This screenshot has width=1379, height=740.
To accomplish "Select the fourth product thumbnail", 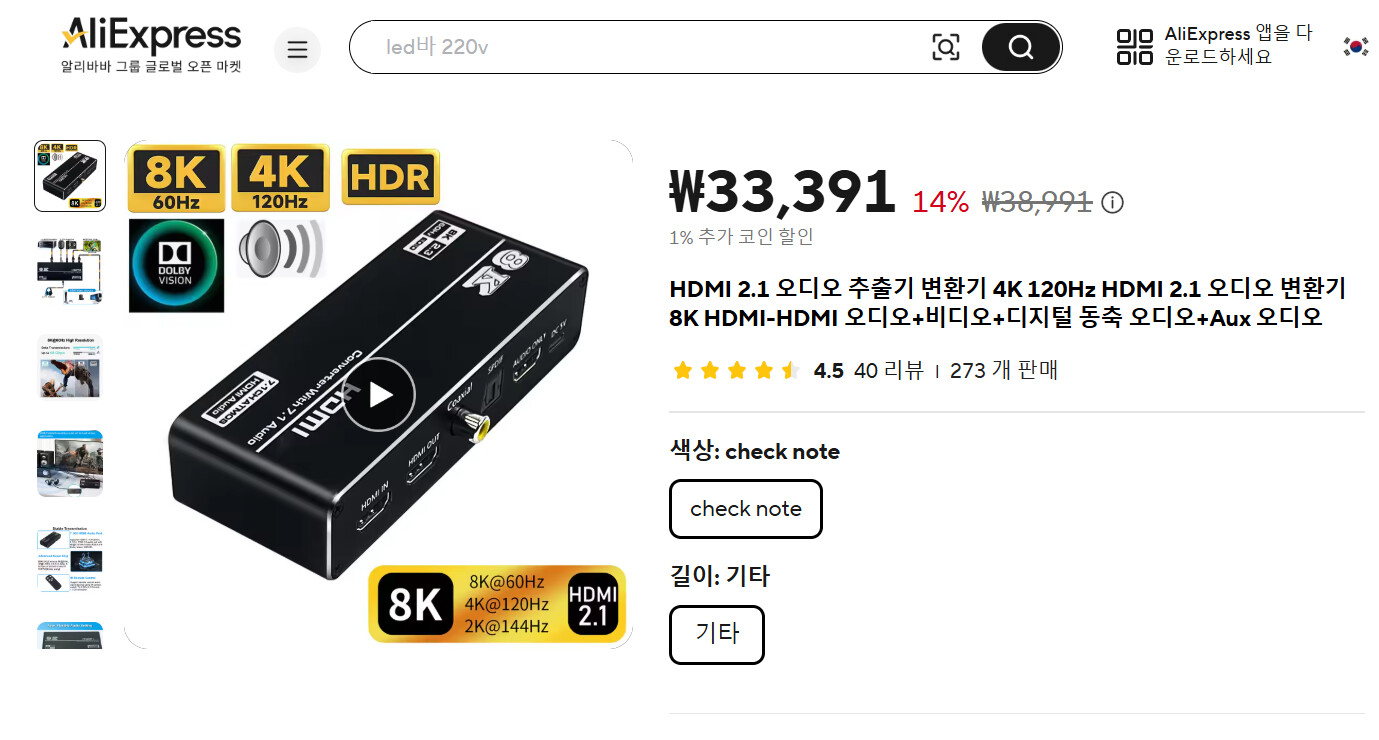I will [x=70, y=464].
